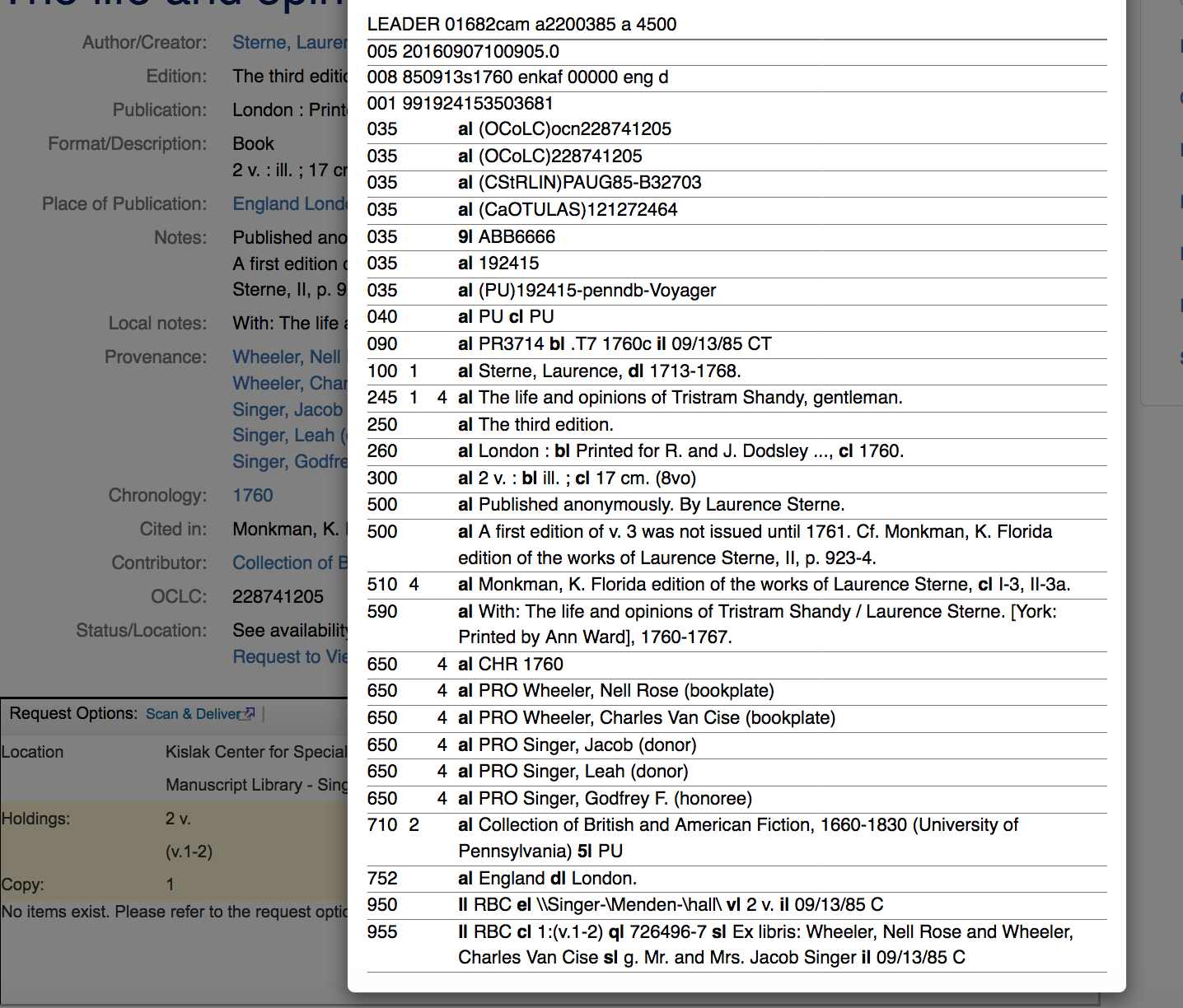Click the 752 England London row
The width and height of the screenshot is (1183, 1008).
tap(736, 879)
